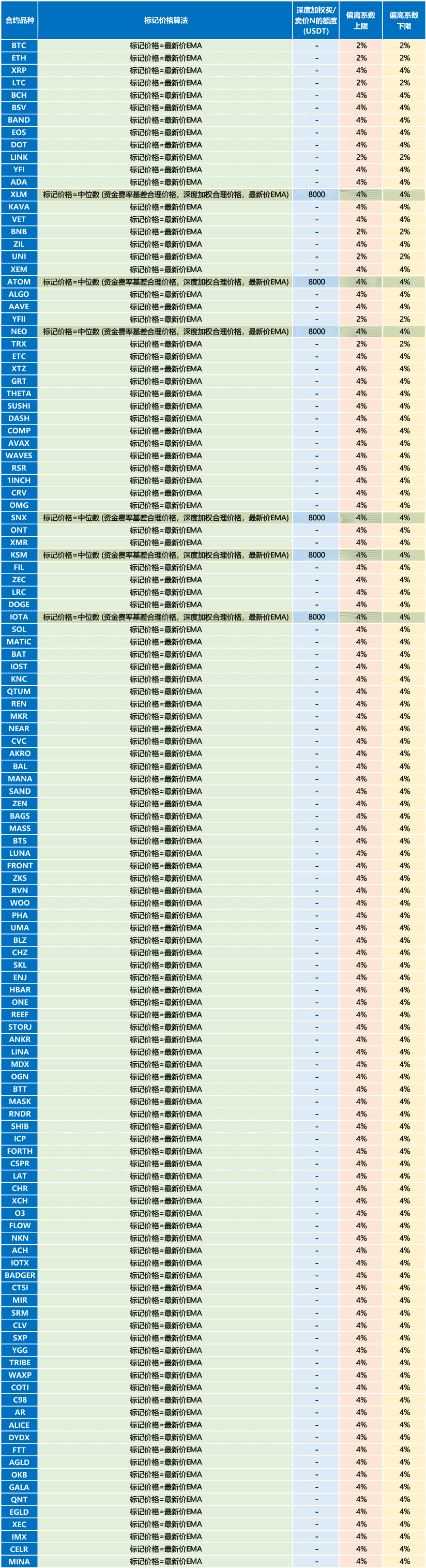Click the median price algorithm text in the KSM row
The image size is (426, 1568).
click(165, 555)
